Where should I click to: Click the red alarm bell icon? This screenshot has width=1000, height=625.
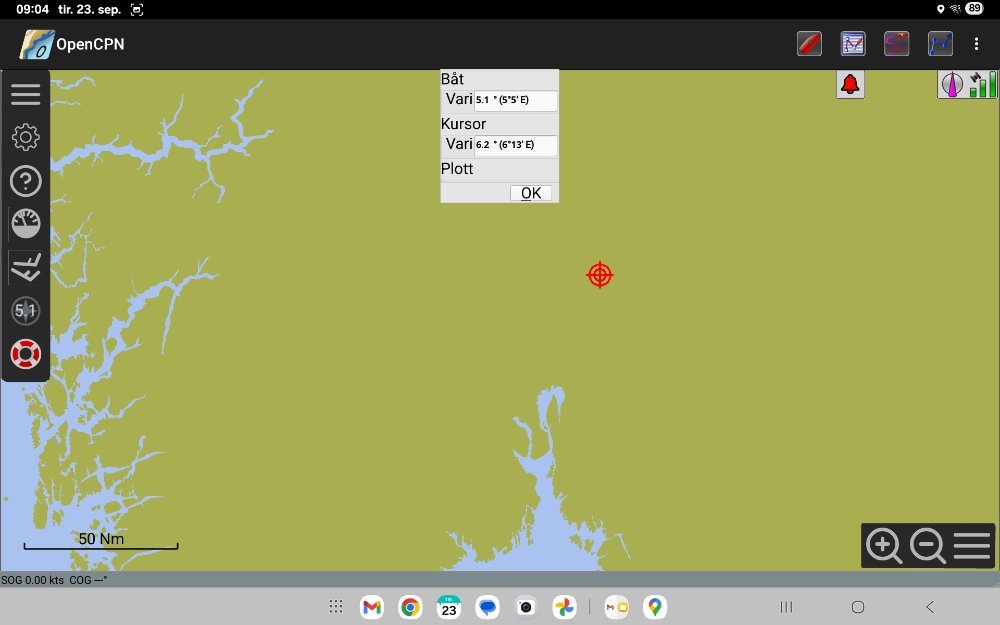[x=850, y=85]
